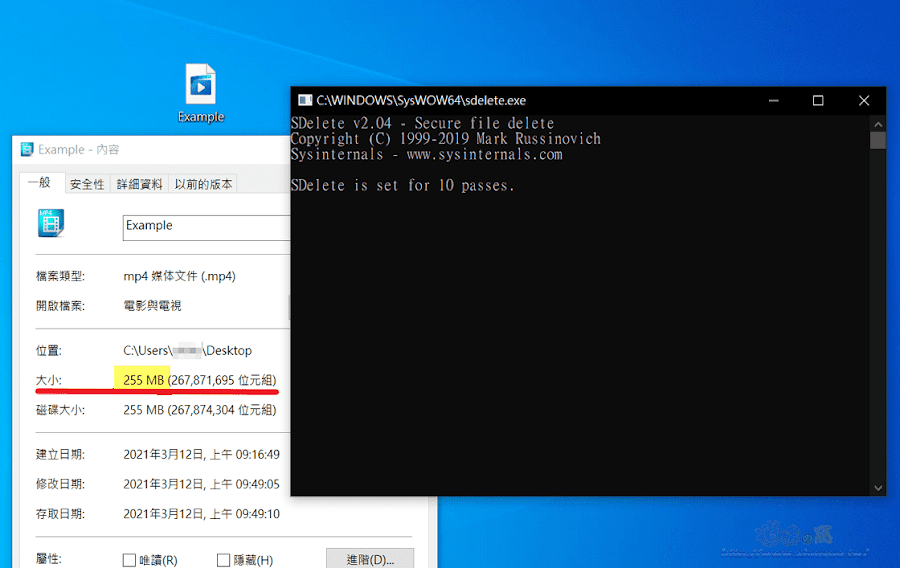Click the 'SDelete v2.04 - Secure file delete' line
Image resolution: width=900 pixels, height=568 pixels.
[x=422, y=123]
